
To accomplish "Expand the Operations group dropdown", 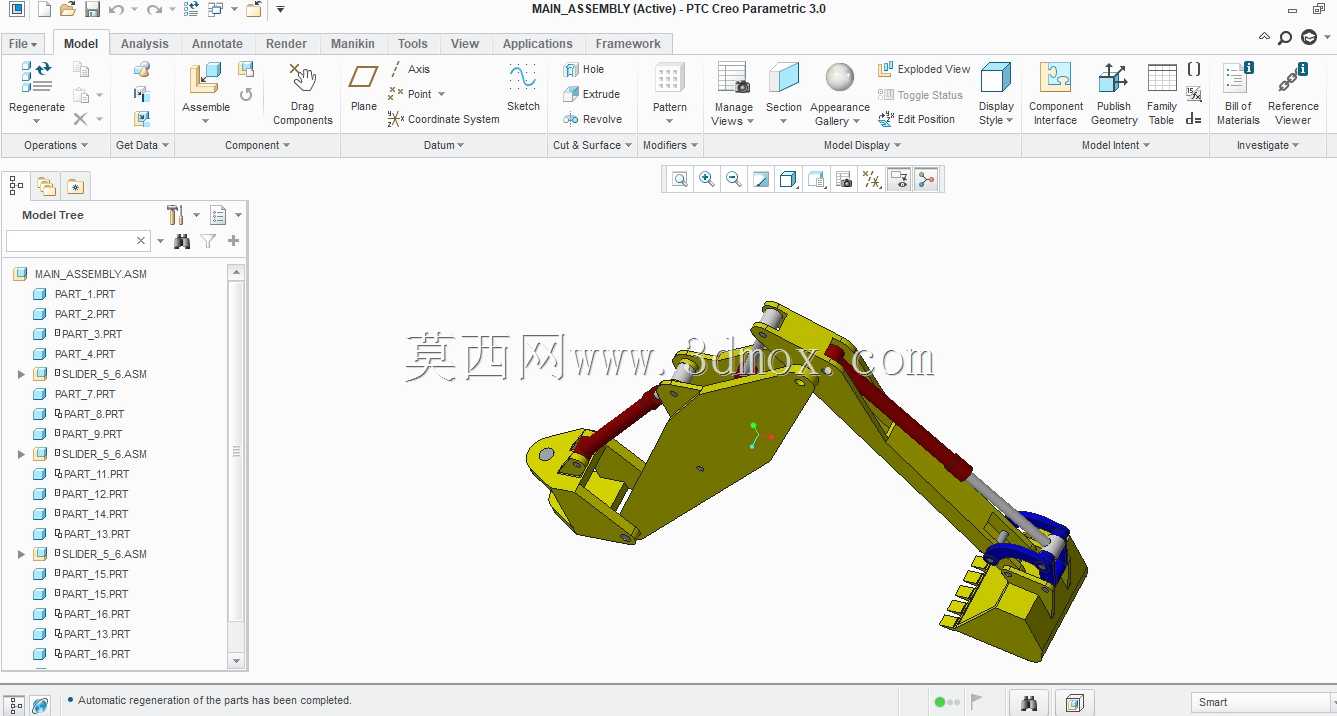I will (x=55, y=145).
